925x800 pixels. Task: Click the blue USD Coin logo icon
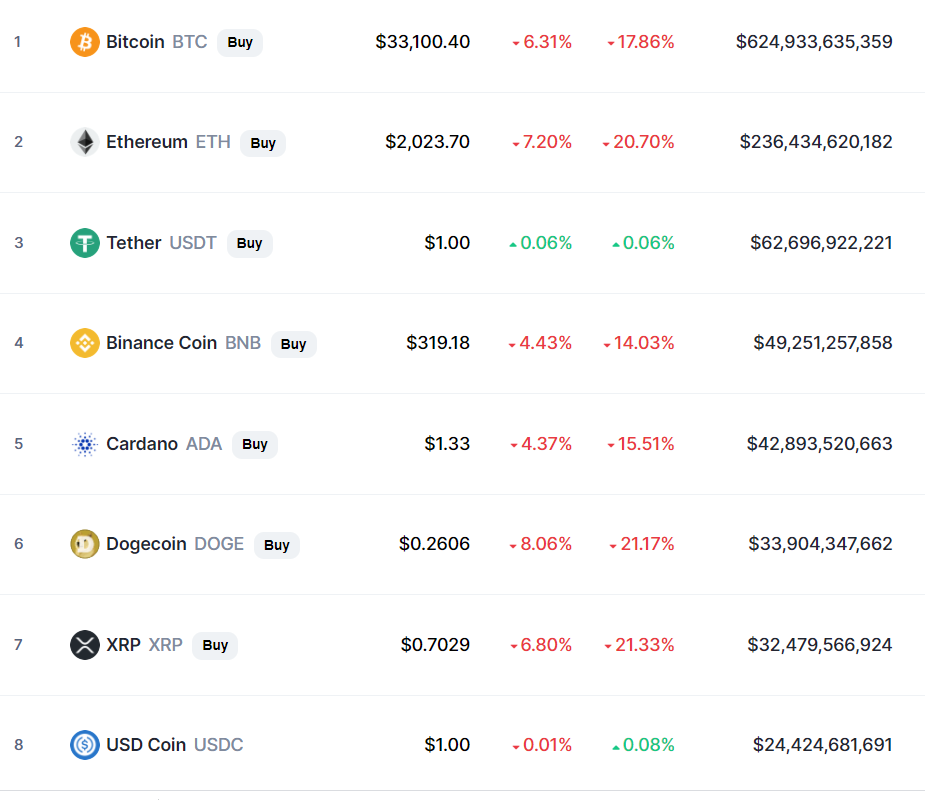[85, 745]
